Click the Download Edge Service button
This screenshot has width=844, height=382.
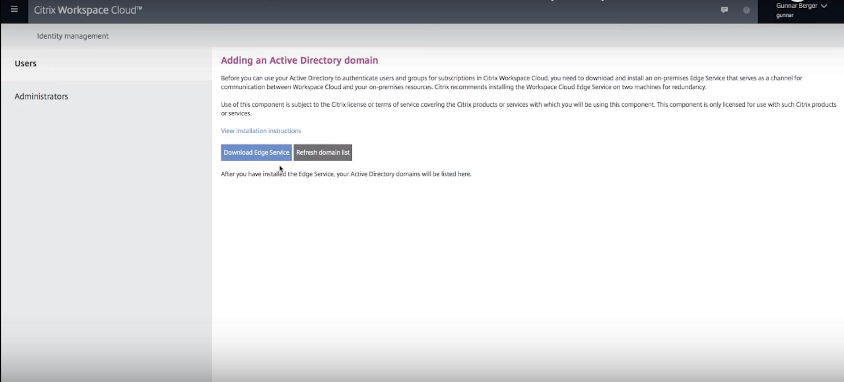[x=256, y=152]
